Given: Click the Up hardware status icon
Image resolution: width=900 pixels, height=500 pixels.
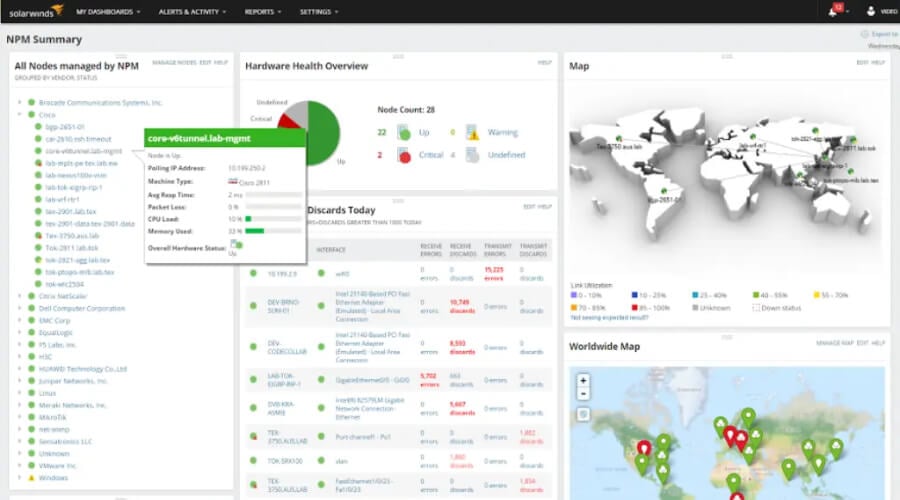Looking at the screenshot, I should click(404, 133).
